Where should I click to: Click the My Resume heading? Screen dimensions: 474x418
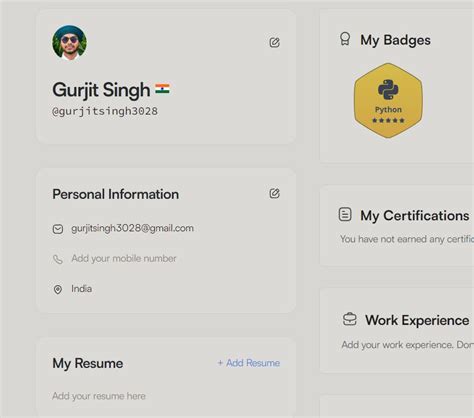pyautogui.click(x=88, y=363)
